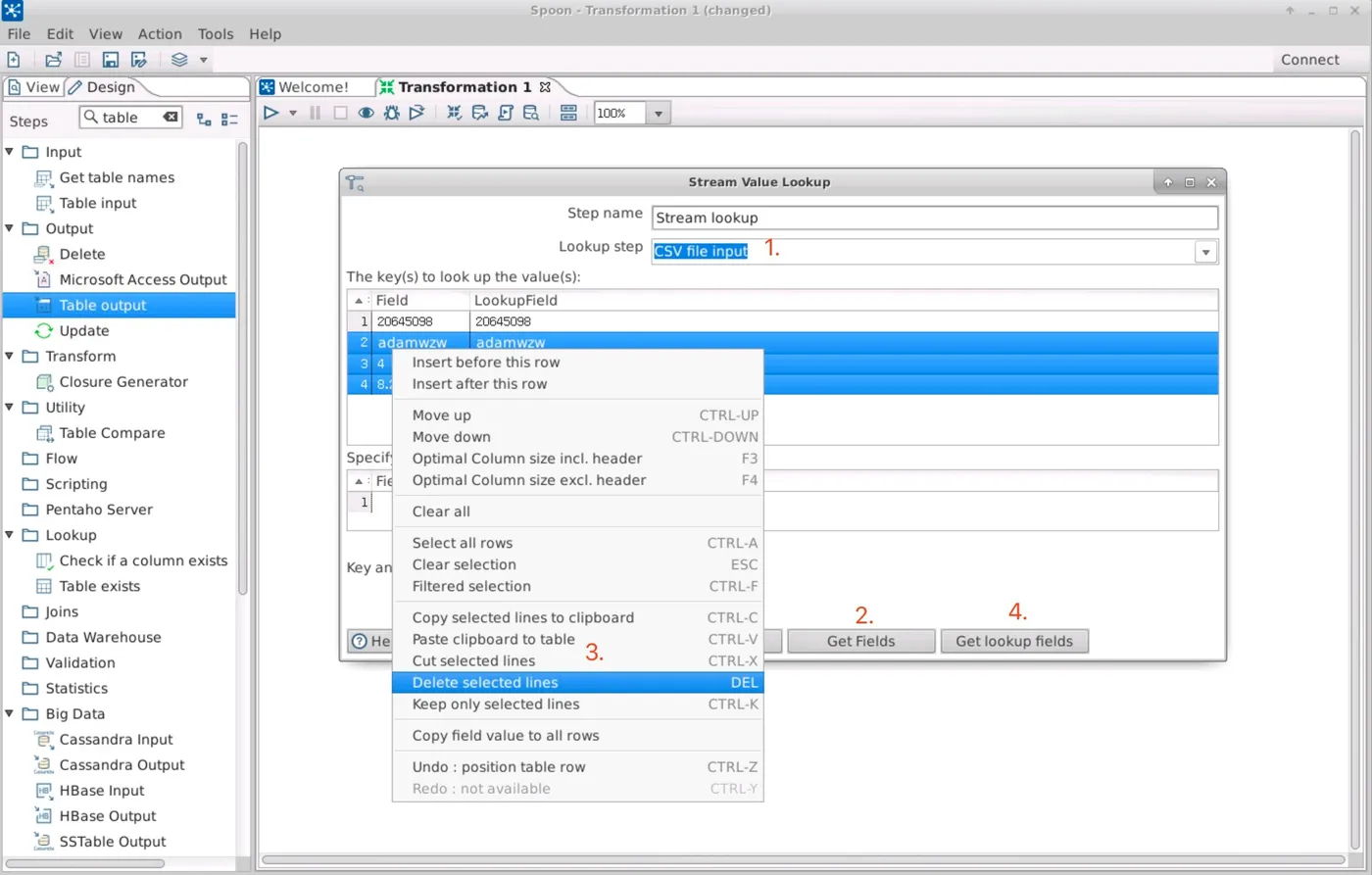Click the collapse all steps tree icon

[x=229, y=120]
